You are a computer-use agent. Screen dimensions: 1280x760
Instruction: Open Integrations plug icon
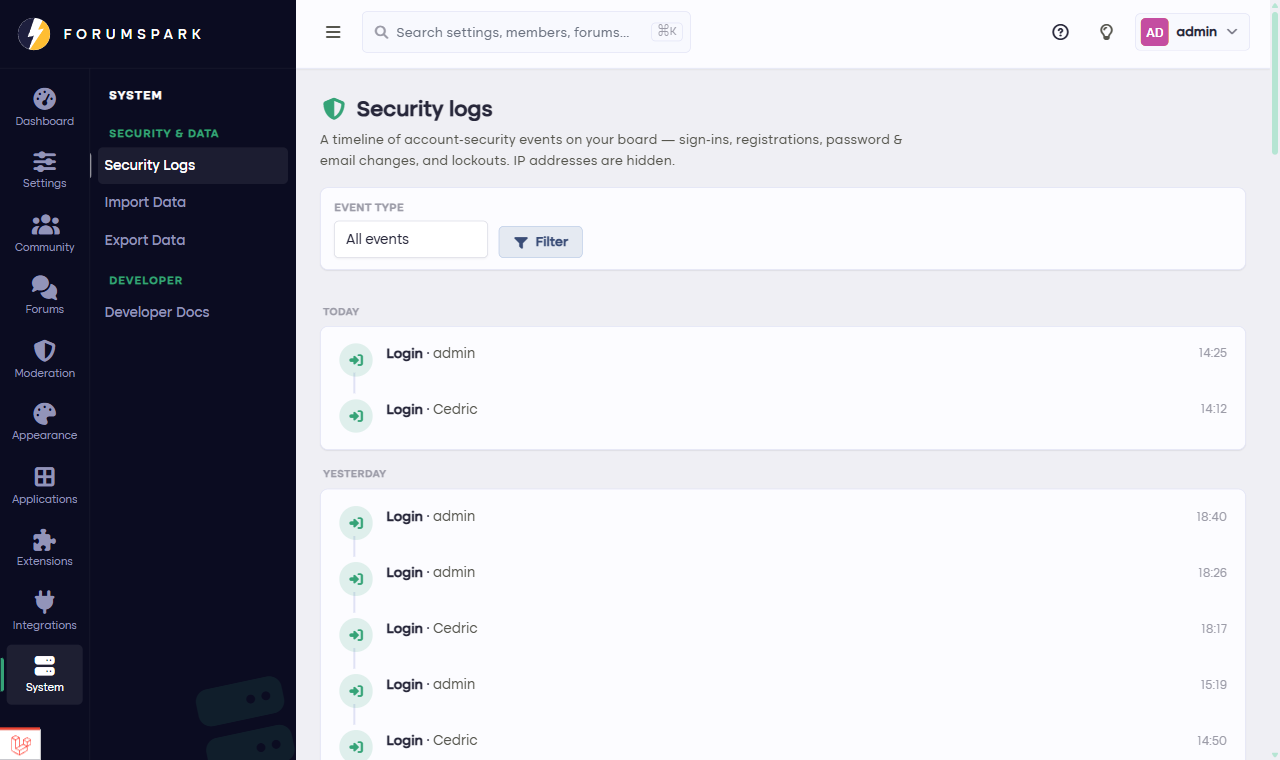tap(44, 602)
